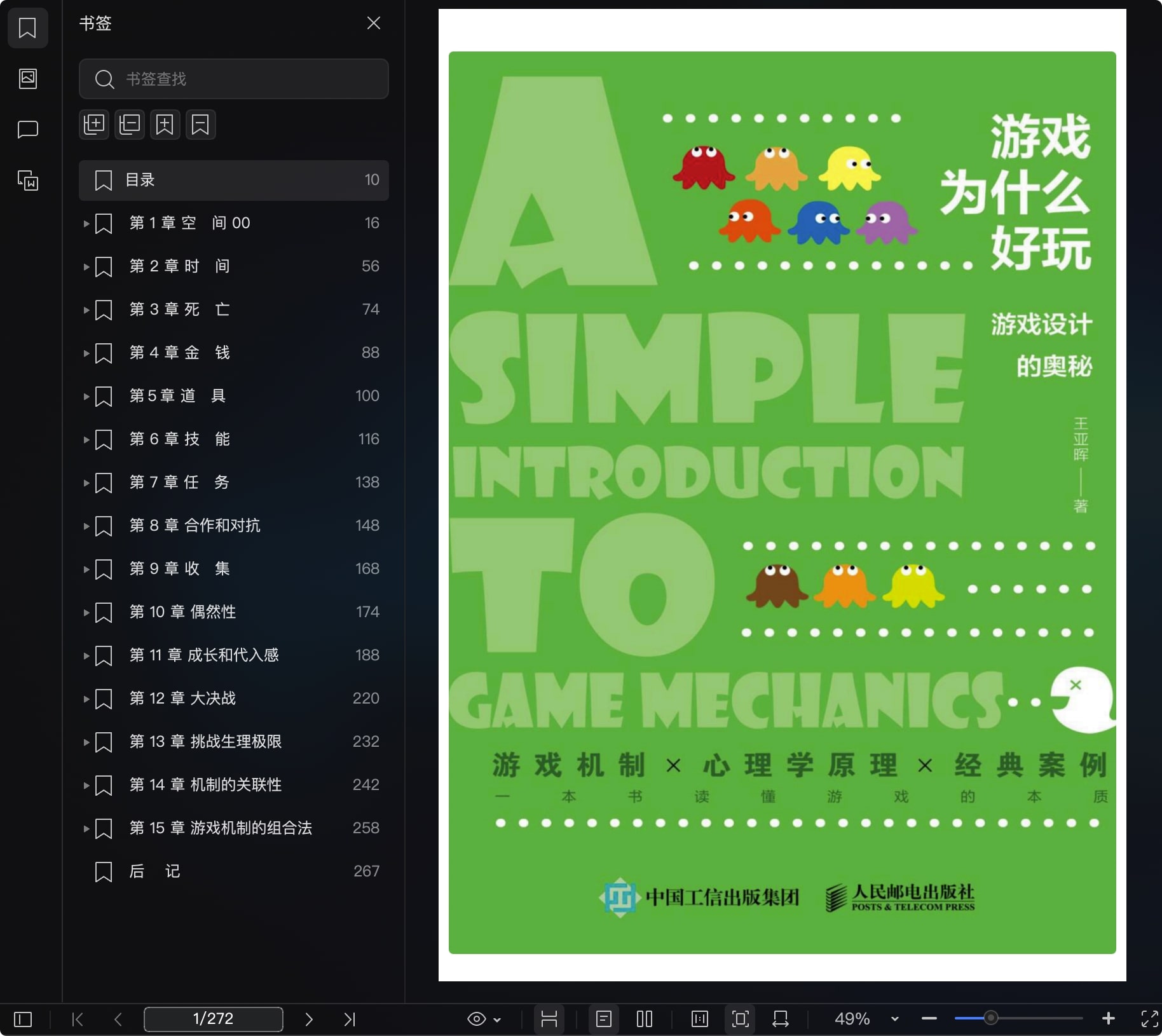Click the zoom slider handle

point(990,1018)
